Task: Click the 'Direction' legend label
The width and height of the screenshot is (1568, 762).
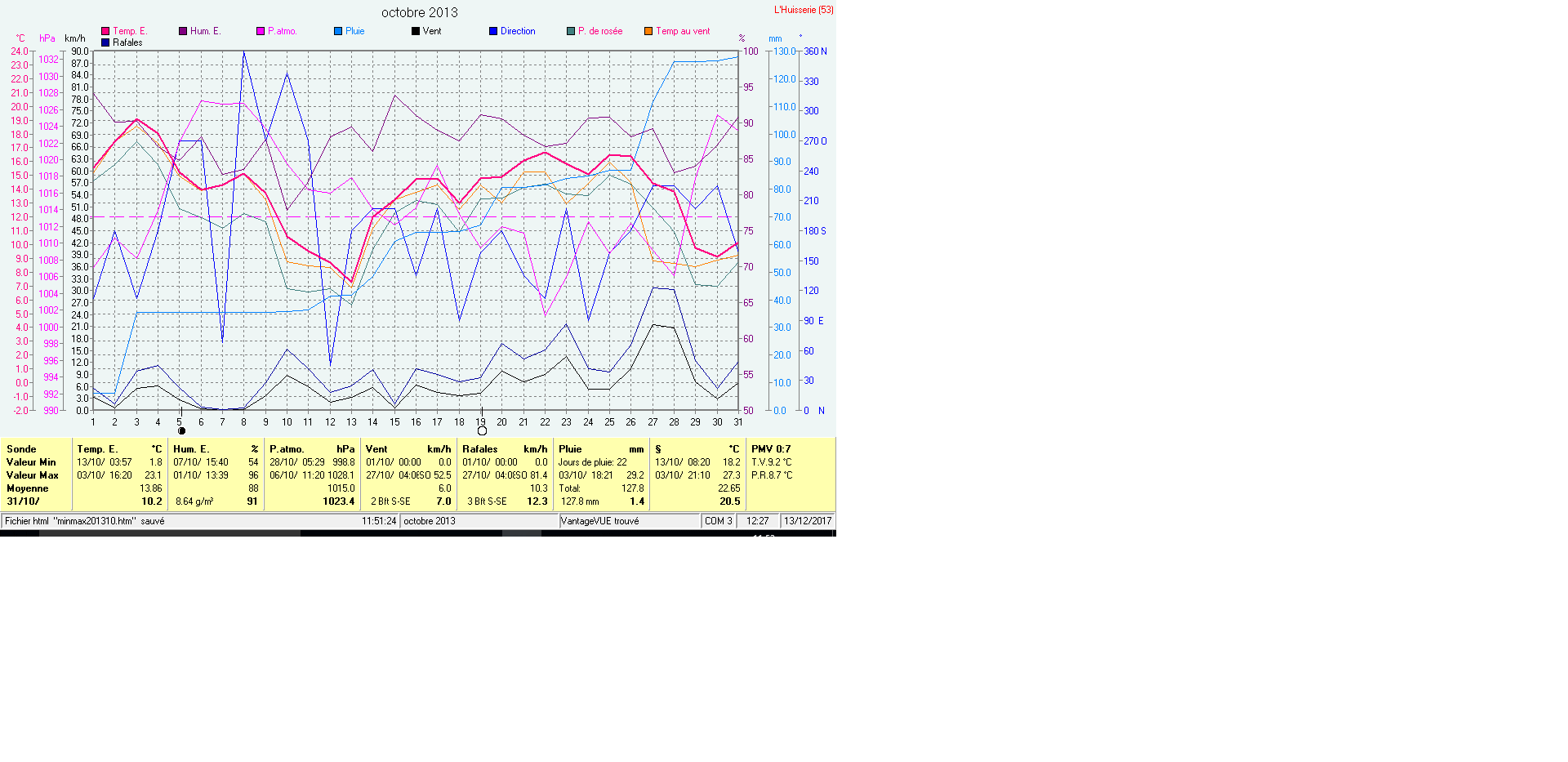Action: (518, 31)
